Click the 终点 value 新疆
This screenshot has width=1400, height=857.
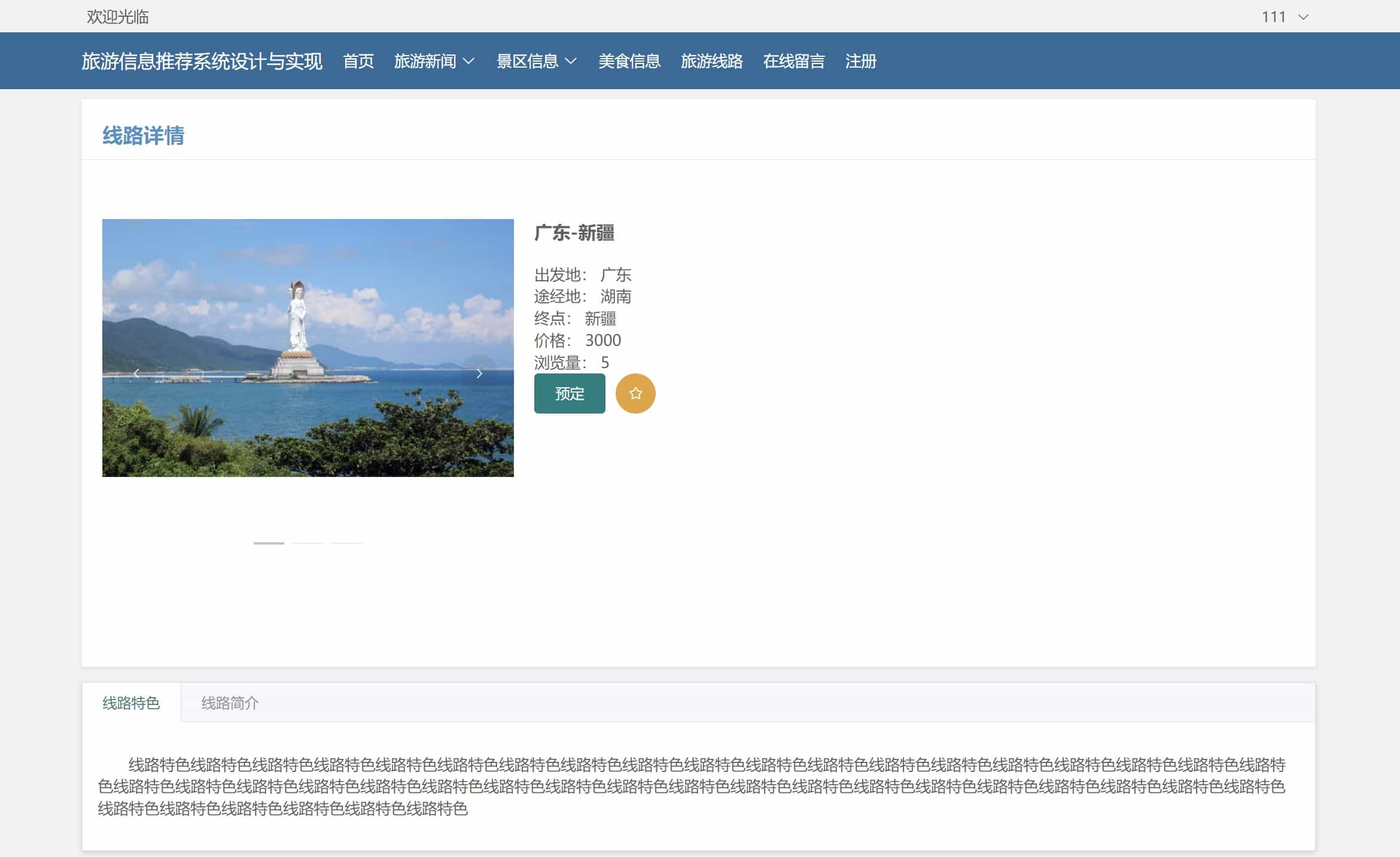click(x=600, y=318)
